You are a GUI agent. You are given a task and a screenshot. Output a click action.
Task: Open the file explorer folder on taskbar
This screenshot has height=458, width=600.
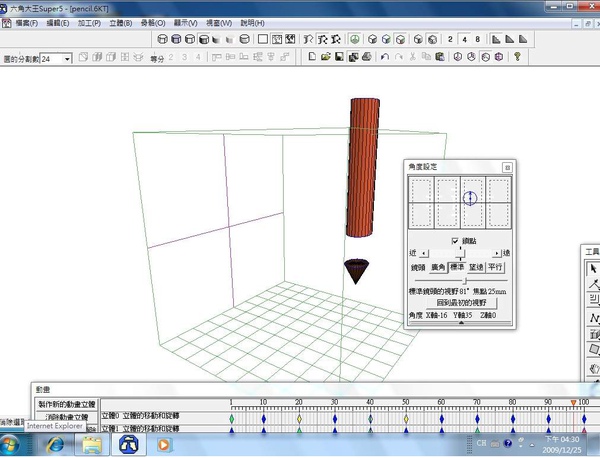pos(92,445)
